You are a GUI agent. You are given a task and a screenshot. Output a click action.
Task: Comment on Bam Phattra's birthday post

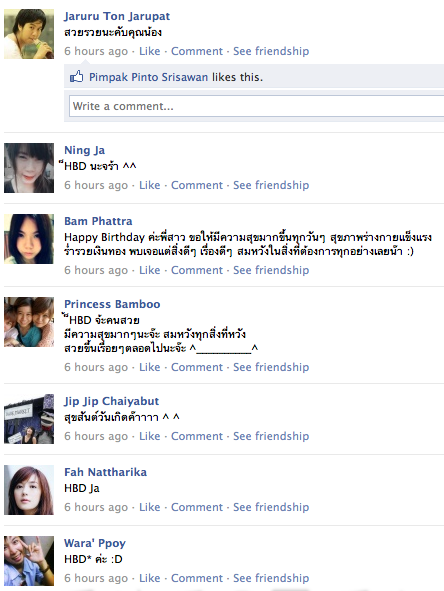click(x=197, y=270)
